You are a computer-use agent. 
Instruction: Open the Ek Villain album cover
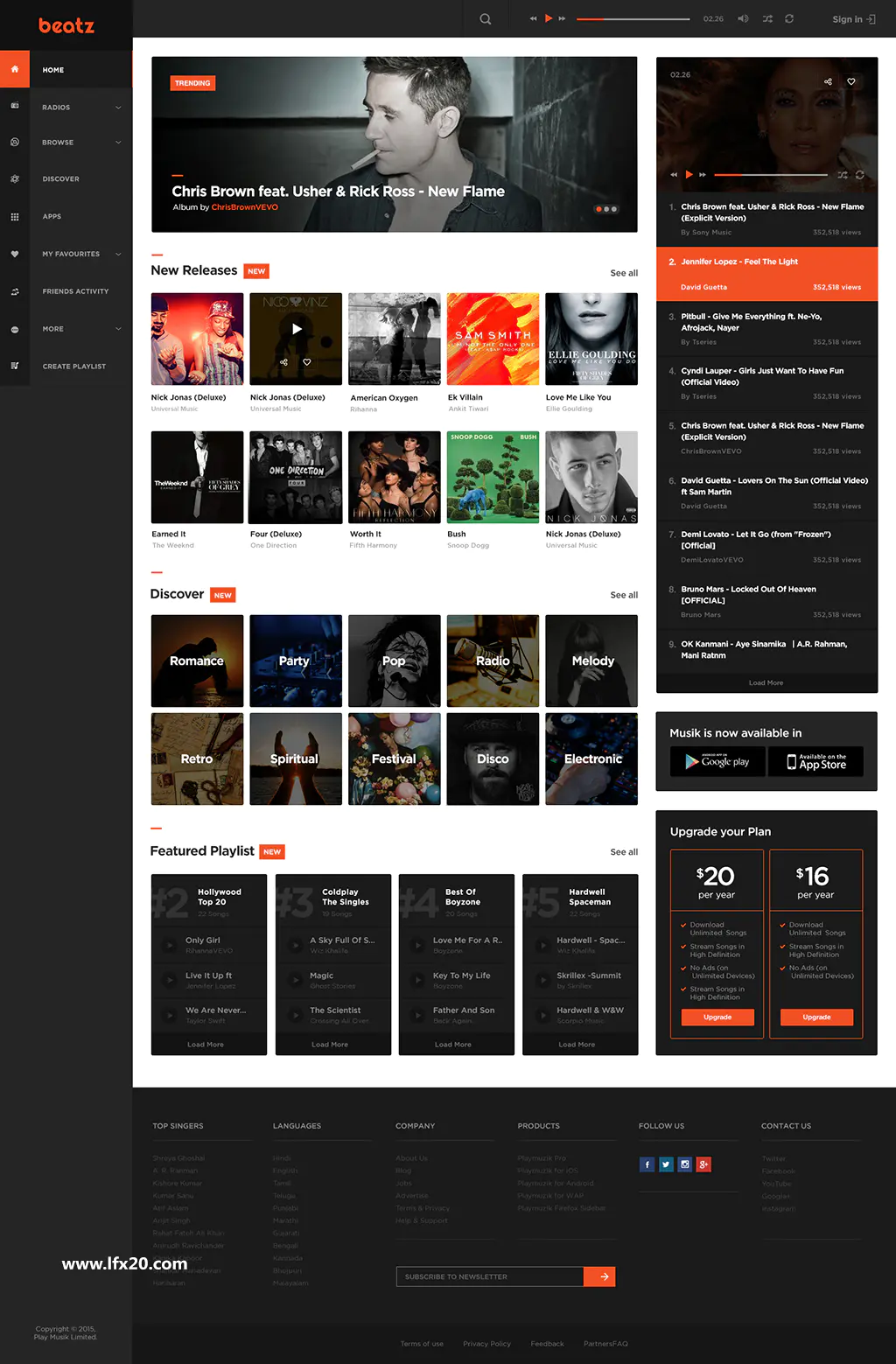click(x=493, y=339)
